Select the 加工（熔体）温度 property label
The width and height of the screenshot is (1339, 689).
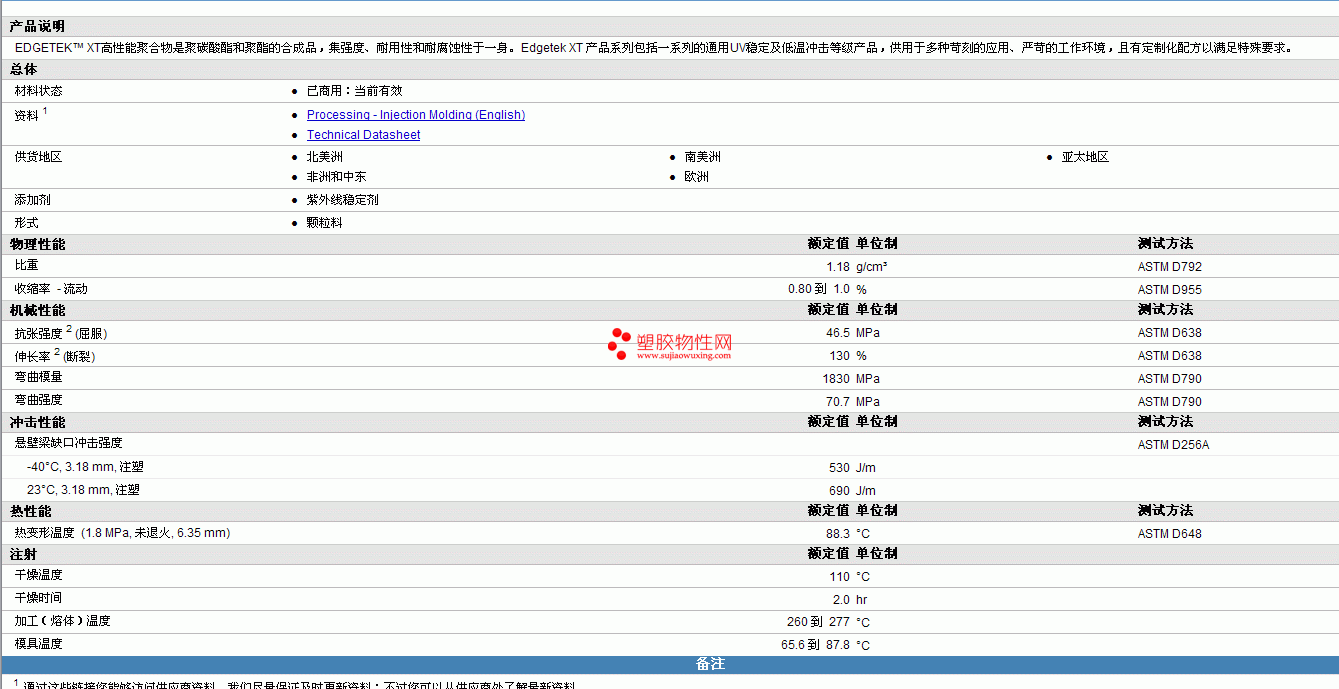coord(62,621)
